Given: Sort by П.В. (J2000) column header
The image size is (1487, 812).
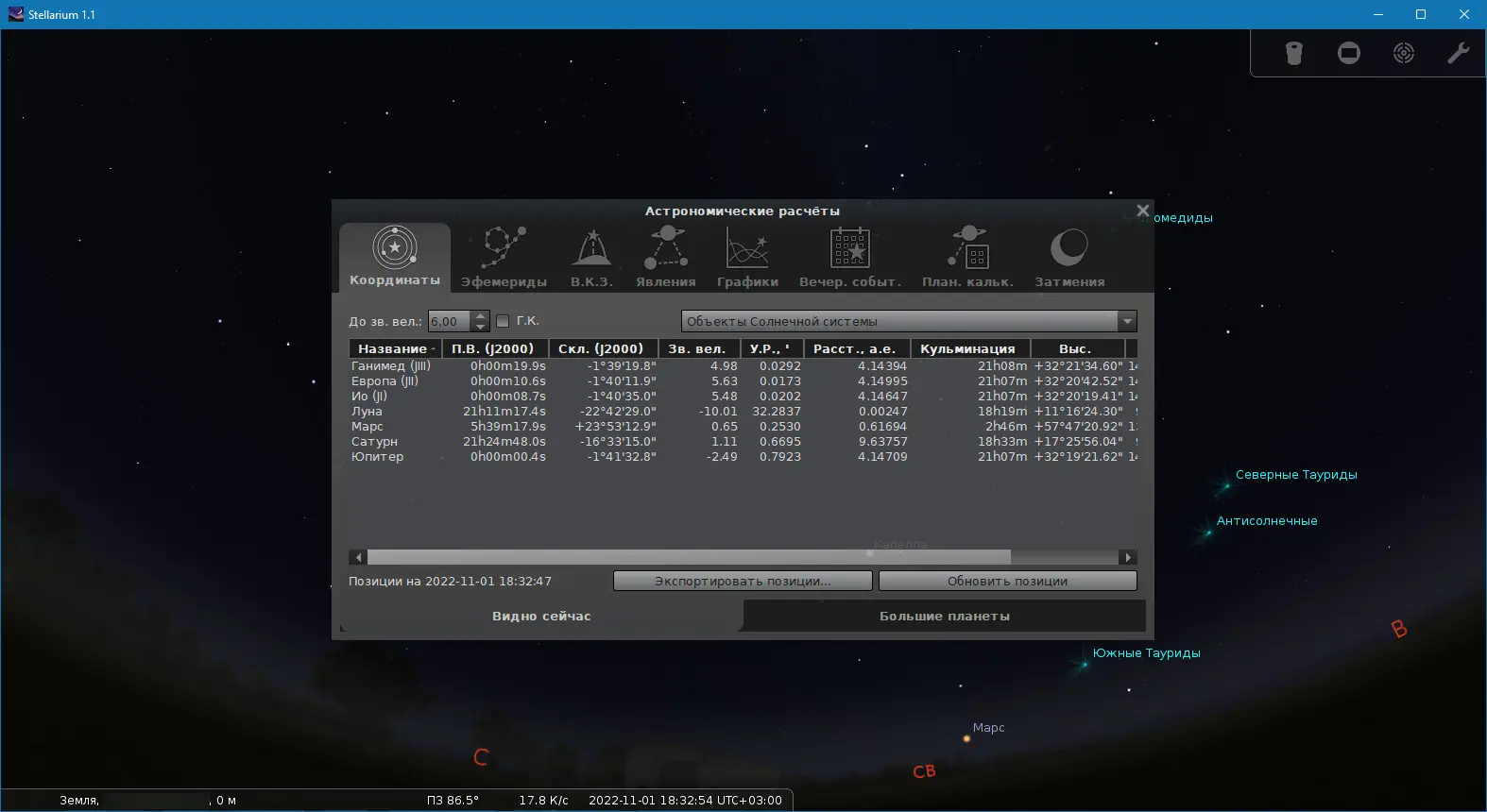Looking at the screenshot, I should (495, 348).
